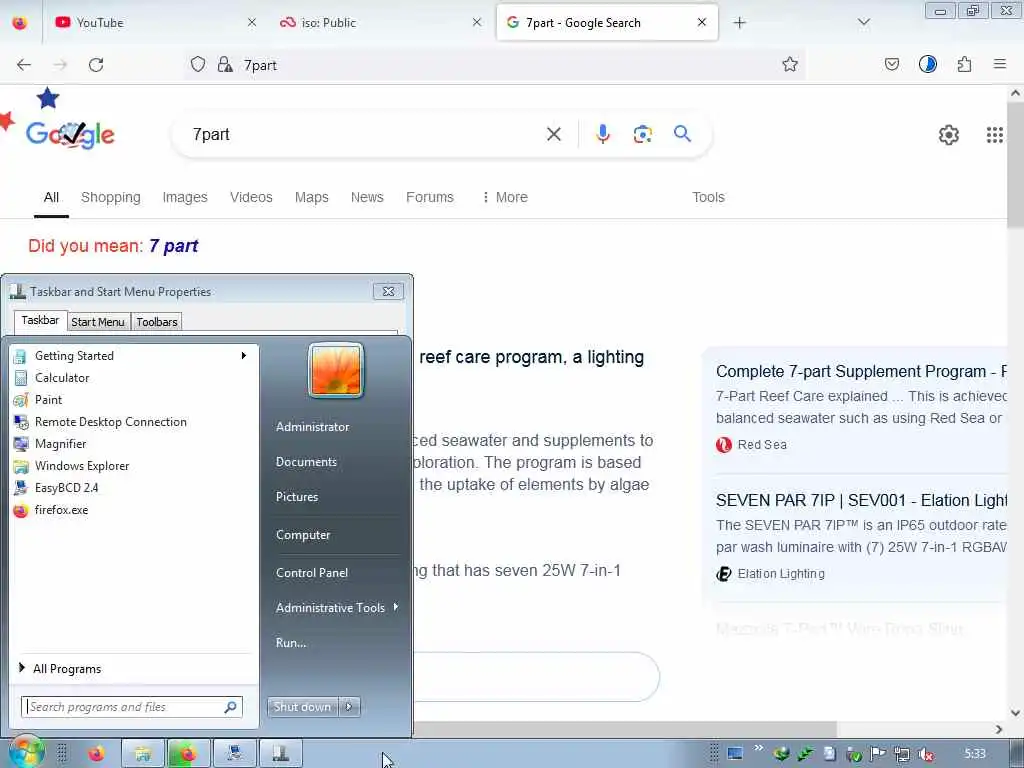
Task: Click the Administrator user picture
Action: [336, 370]
